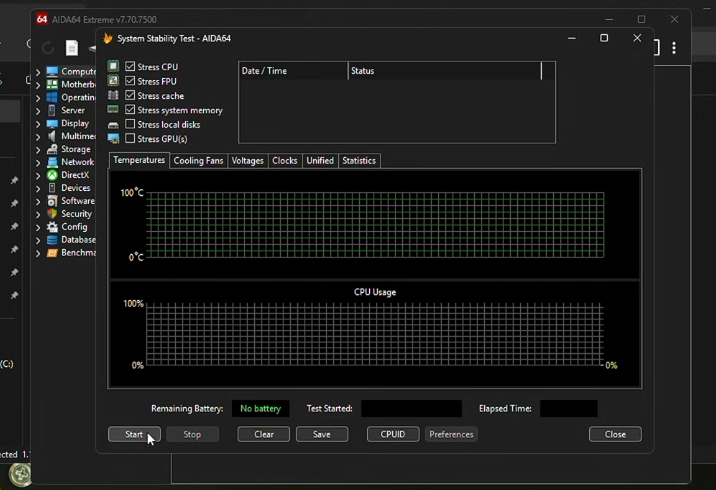Uncheck Stress system memory checkbox
Viewport: 716px width, 490px height.
pos(130,110)
